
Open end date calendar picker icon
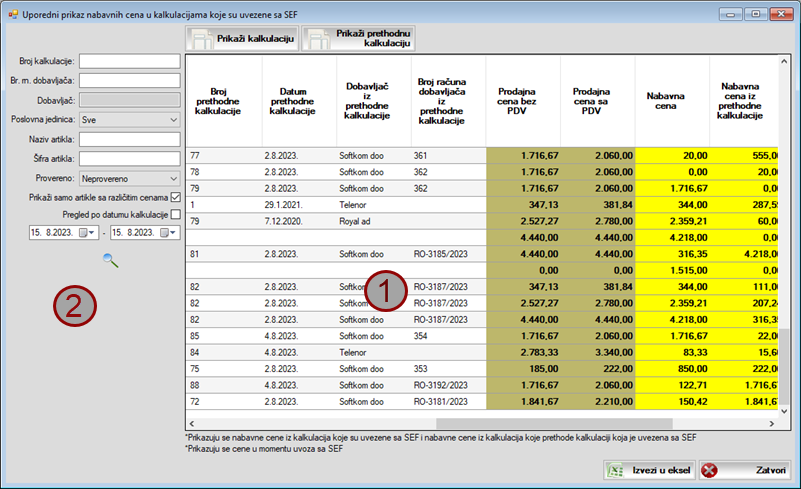(x=168, y=232)
